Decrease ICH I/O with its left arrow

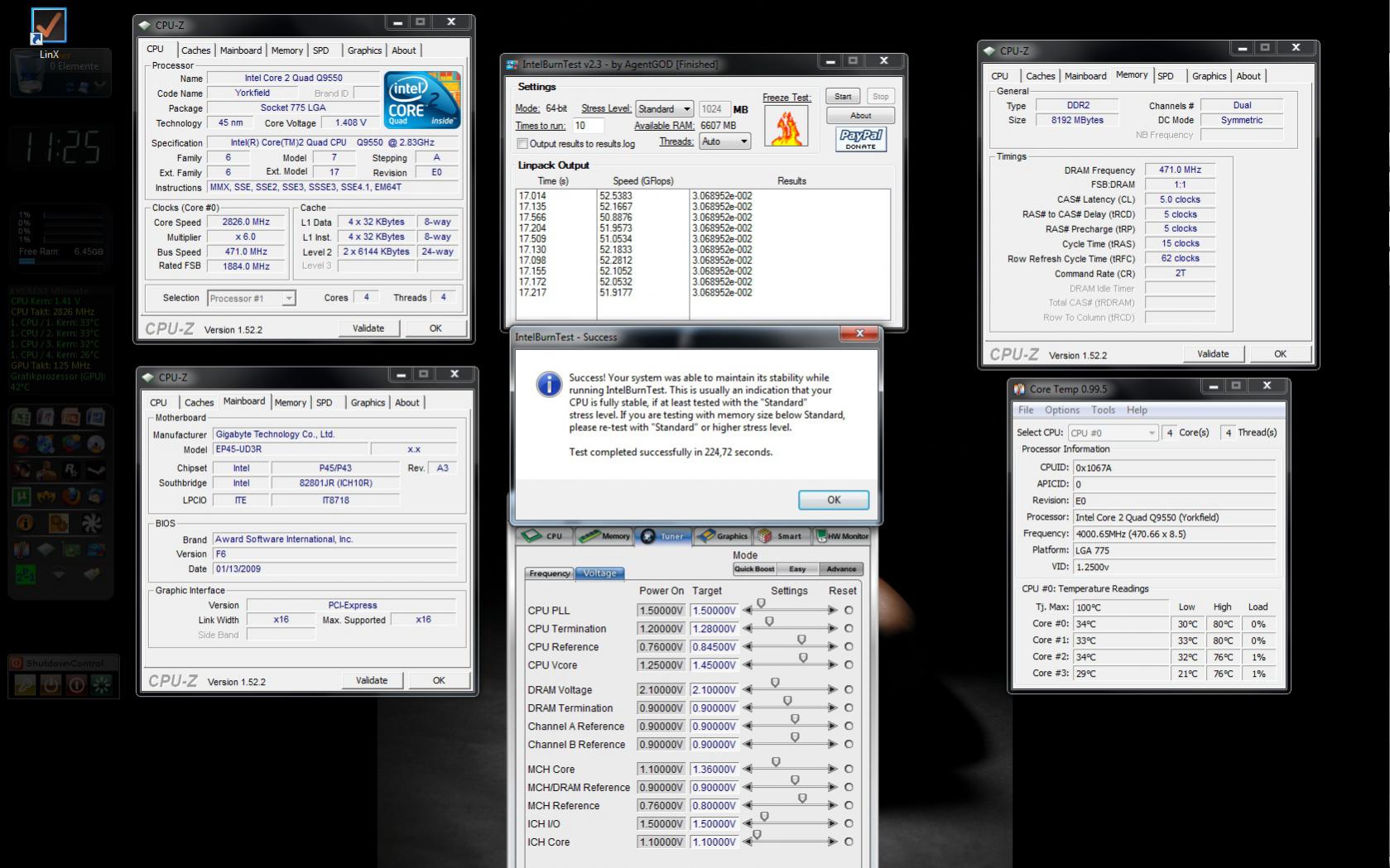tap(748, 823)
